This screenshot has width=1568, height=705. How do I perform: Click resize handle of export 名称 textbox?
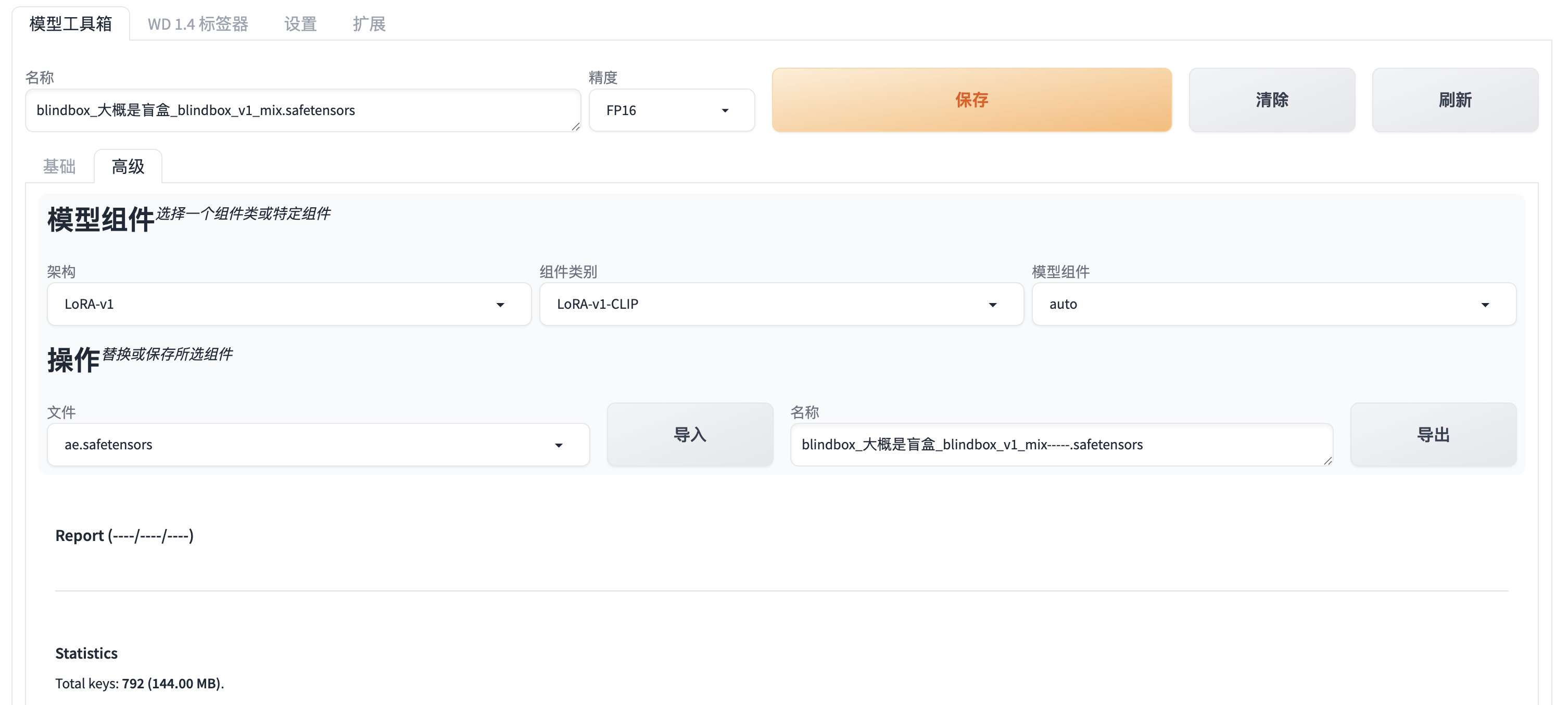pyautogui.click(x=1327, y=461)
